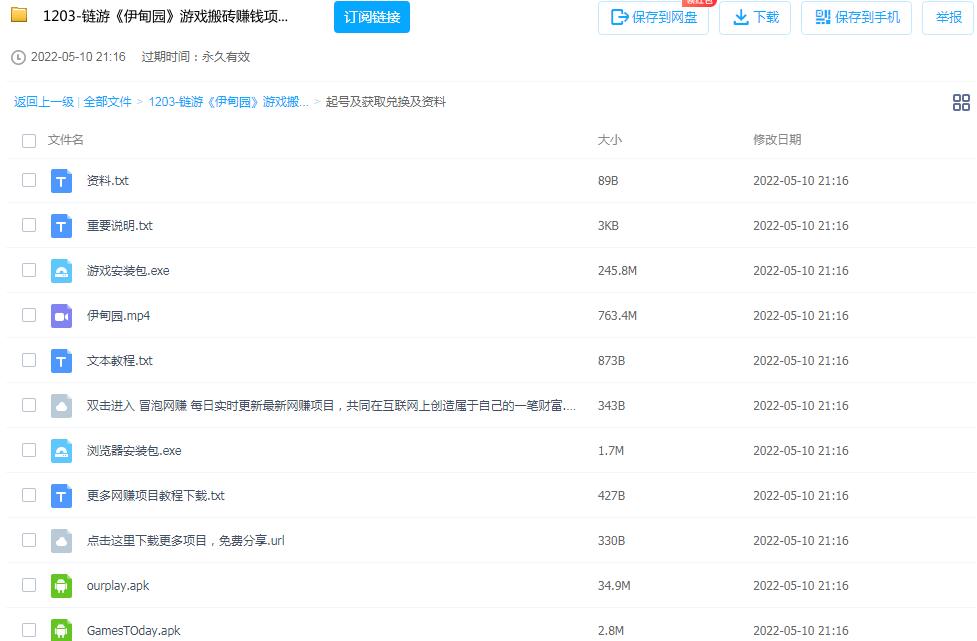Check the box for 重要说明.txt
This screenshot has width=977, height=641.
pyautogui.click(x=29, y=225)
